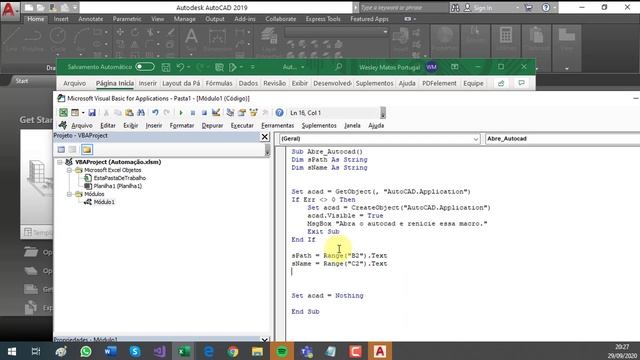The image size is (640, 360).
Task: Click the View Microsoft Excel icon in VBA toolbar
Action: tap(63, 113)
